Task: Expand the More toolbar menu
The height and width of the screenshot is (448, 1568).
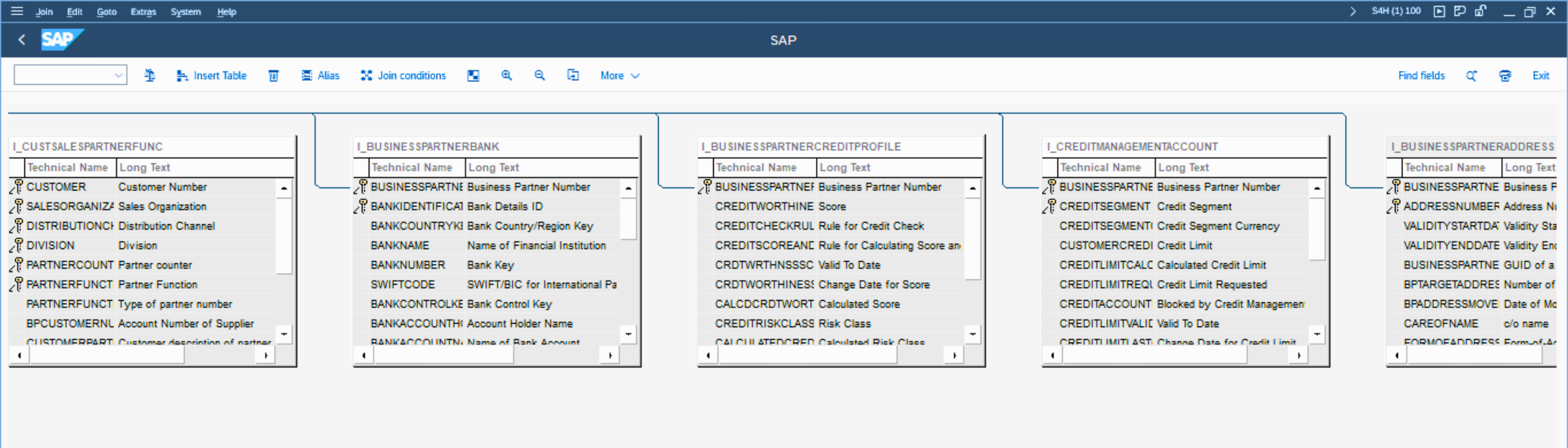Action: (620, 75)
